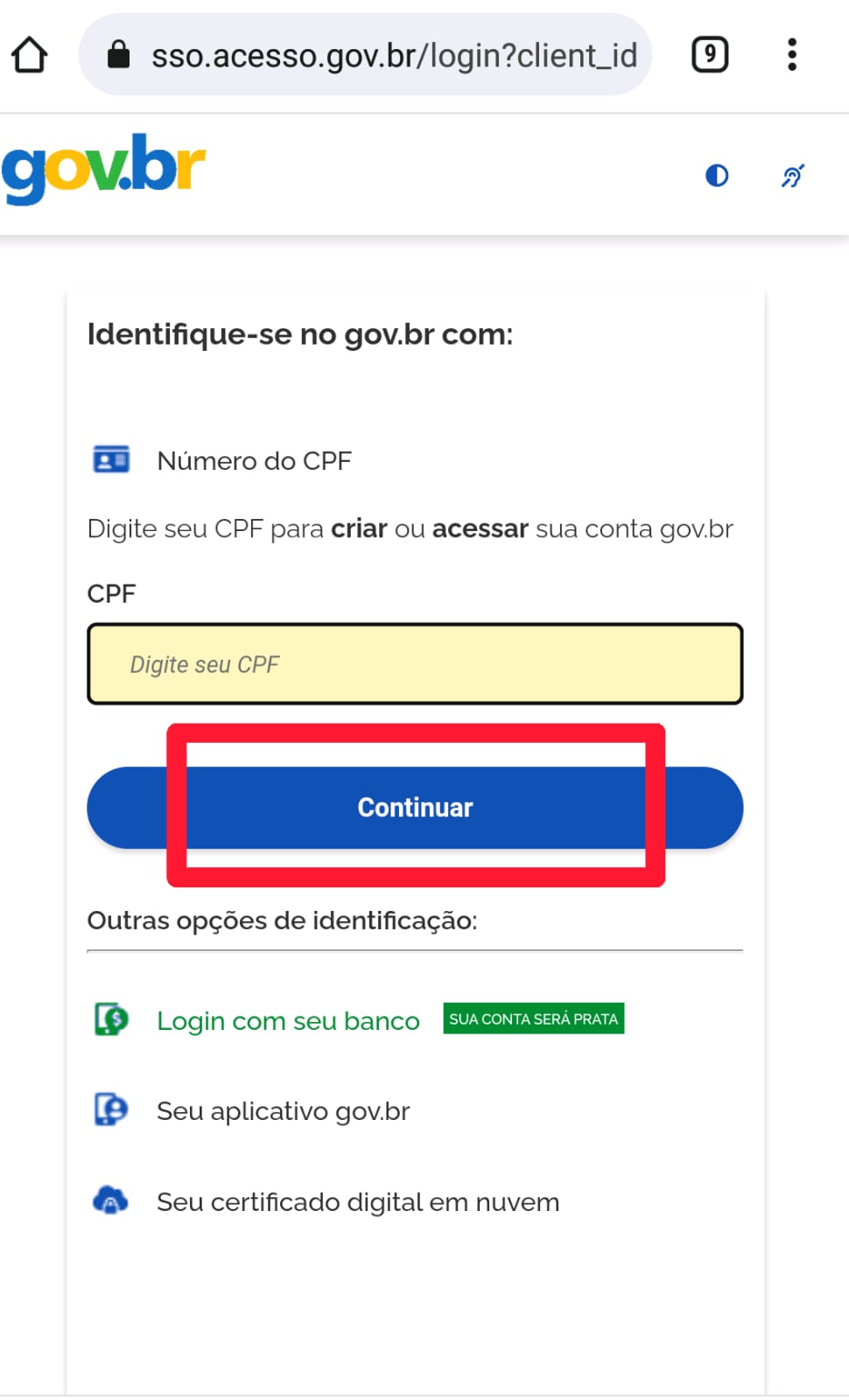
Task: Click the 'Digite seu CPF' input field
Action: click(x=414, y=663)
